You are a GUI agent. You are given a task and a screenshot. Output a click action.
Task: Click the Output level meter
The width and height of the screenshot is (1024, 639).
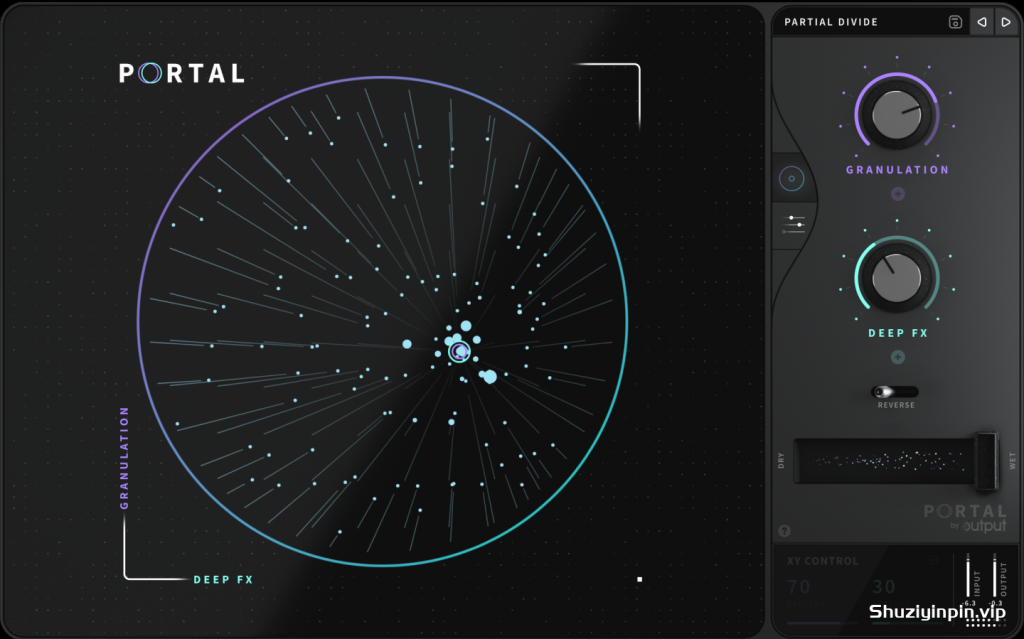click(995, 576)
